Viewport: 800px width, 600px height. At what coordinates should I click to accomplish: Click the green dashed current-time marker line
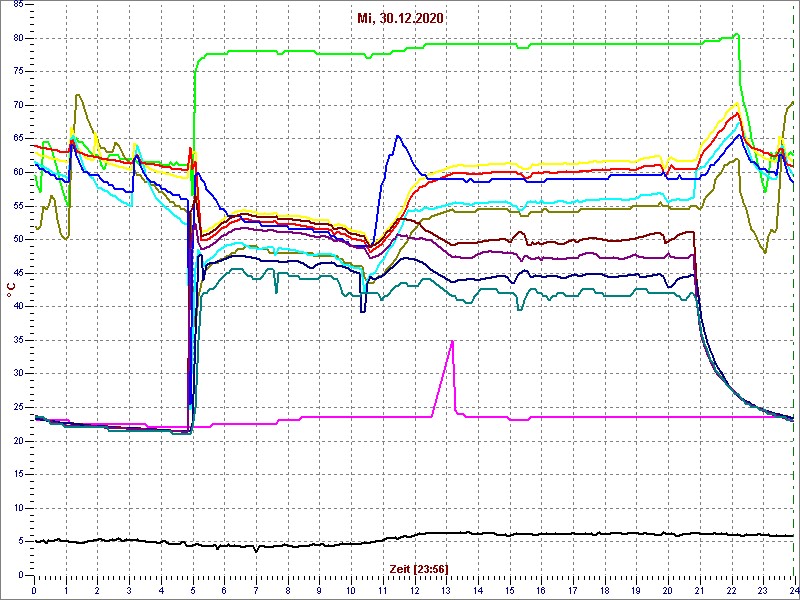pos(793,290)
